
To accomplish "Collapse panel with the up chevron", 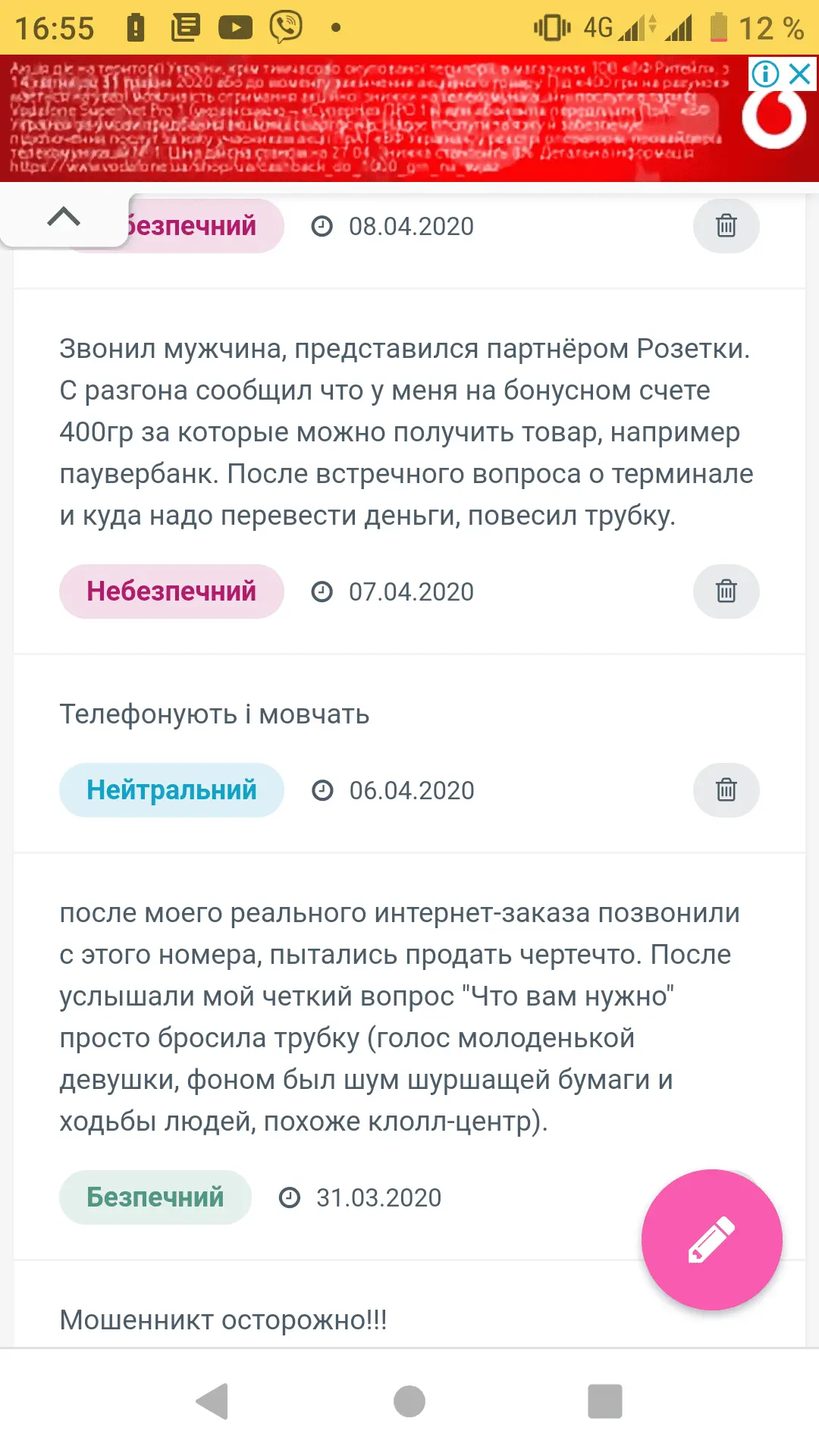I will click(64, 218).
